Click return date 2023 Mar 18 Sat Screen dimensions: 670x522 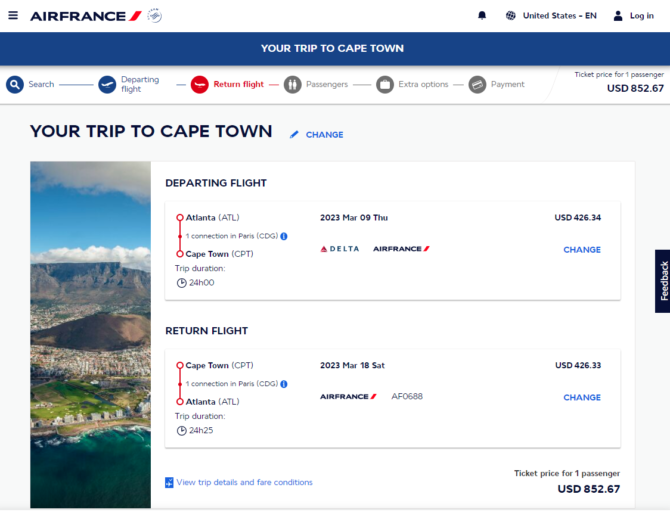352,365
